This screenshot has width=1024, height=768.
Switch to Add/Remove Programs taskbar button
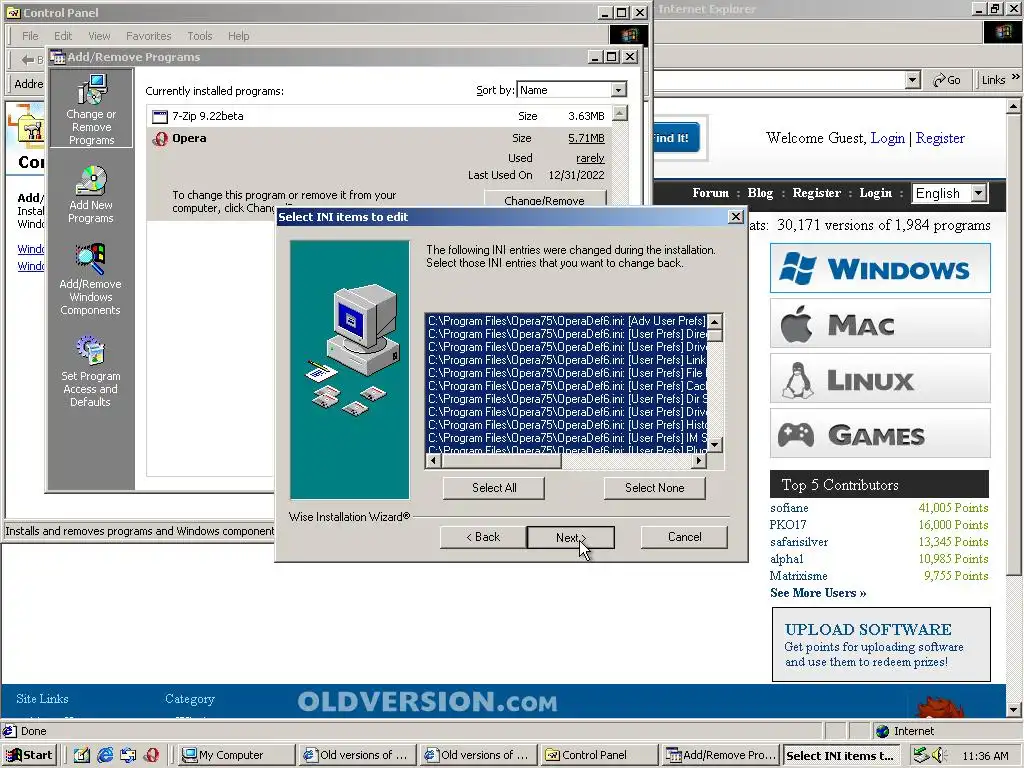click(720, 755)
